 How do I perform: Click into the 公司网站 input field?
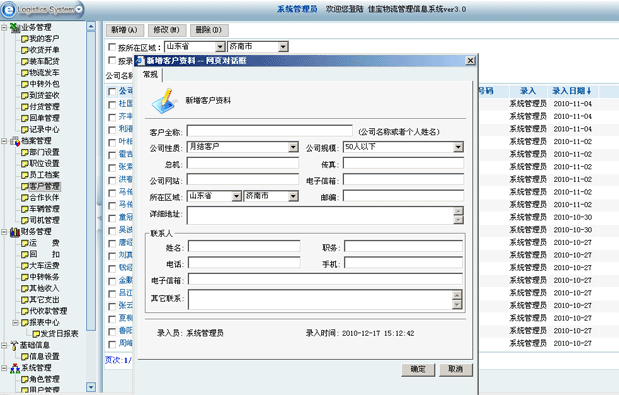[243, 180]
